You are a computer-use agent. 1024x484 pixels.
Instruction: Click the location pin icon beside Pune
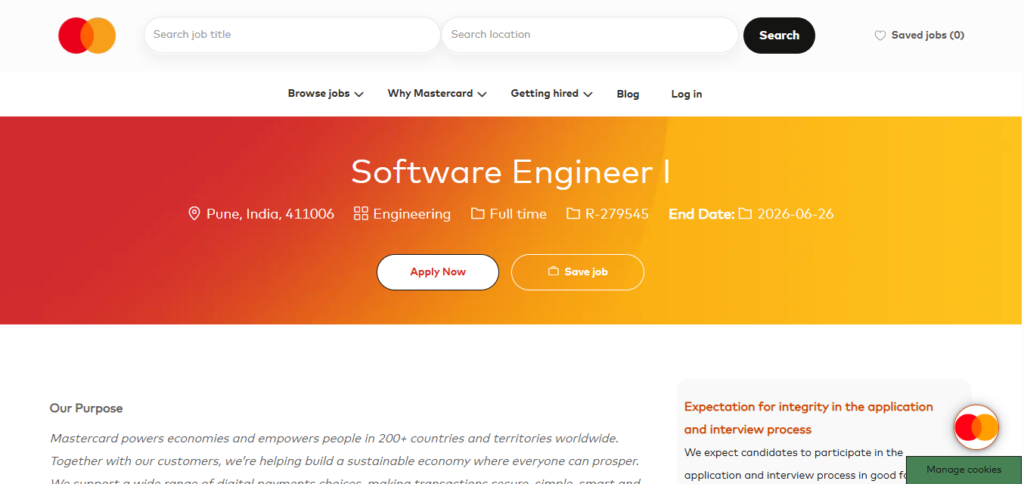point(194,214)
